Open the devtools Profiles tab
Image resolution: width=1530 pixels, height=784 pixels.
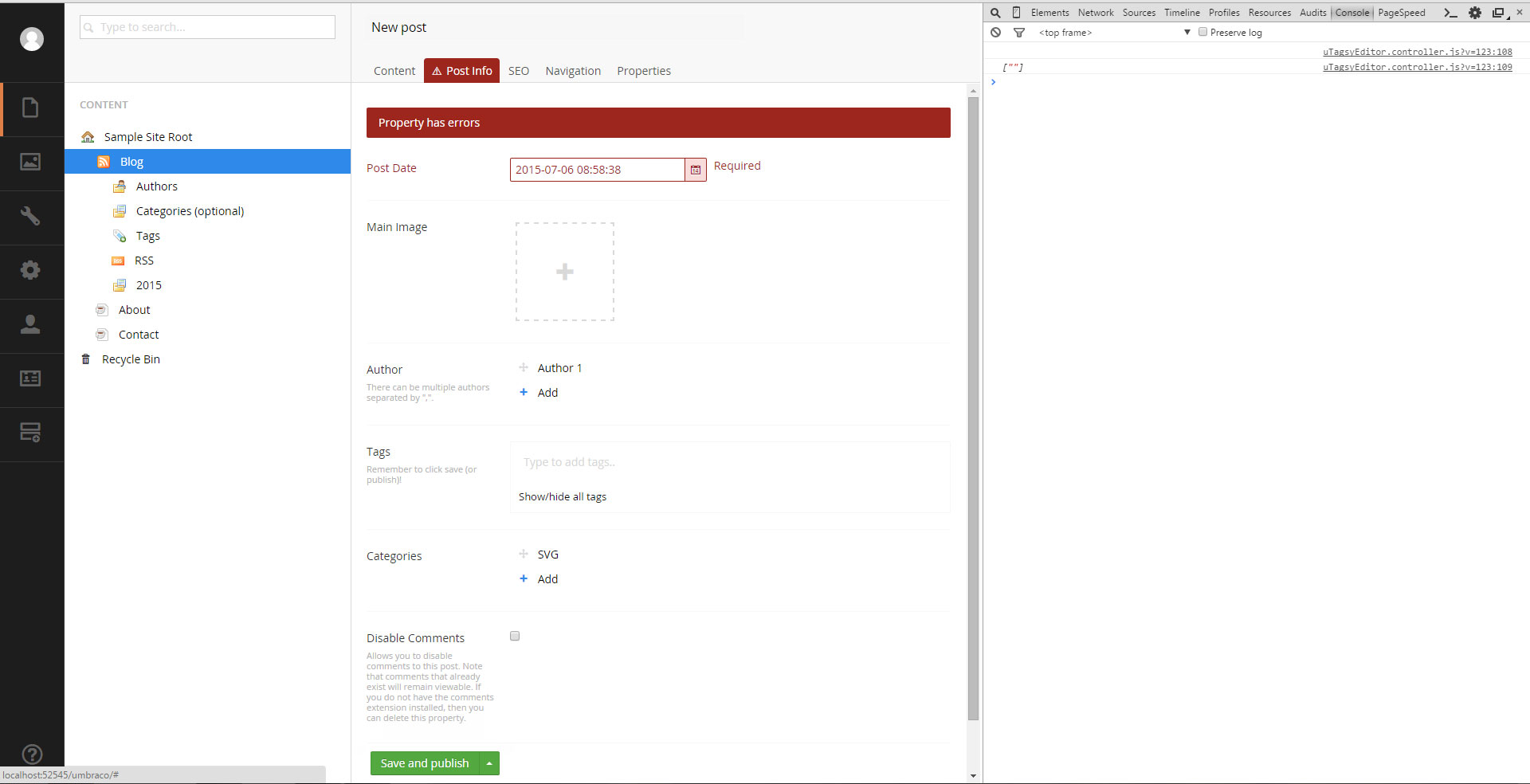pyautogui.click(x=1224, y=13)
